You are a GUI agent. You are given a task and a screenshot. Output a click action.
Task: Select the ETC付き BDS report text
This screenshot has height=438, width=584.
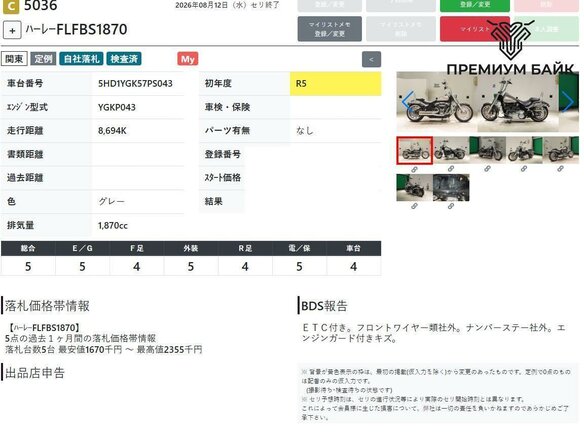click(434, 333)
